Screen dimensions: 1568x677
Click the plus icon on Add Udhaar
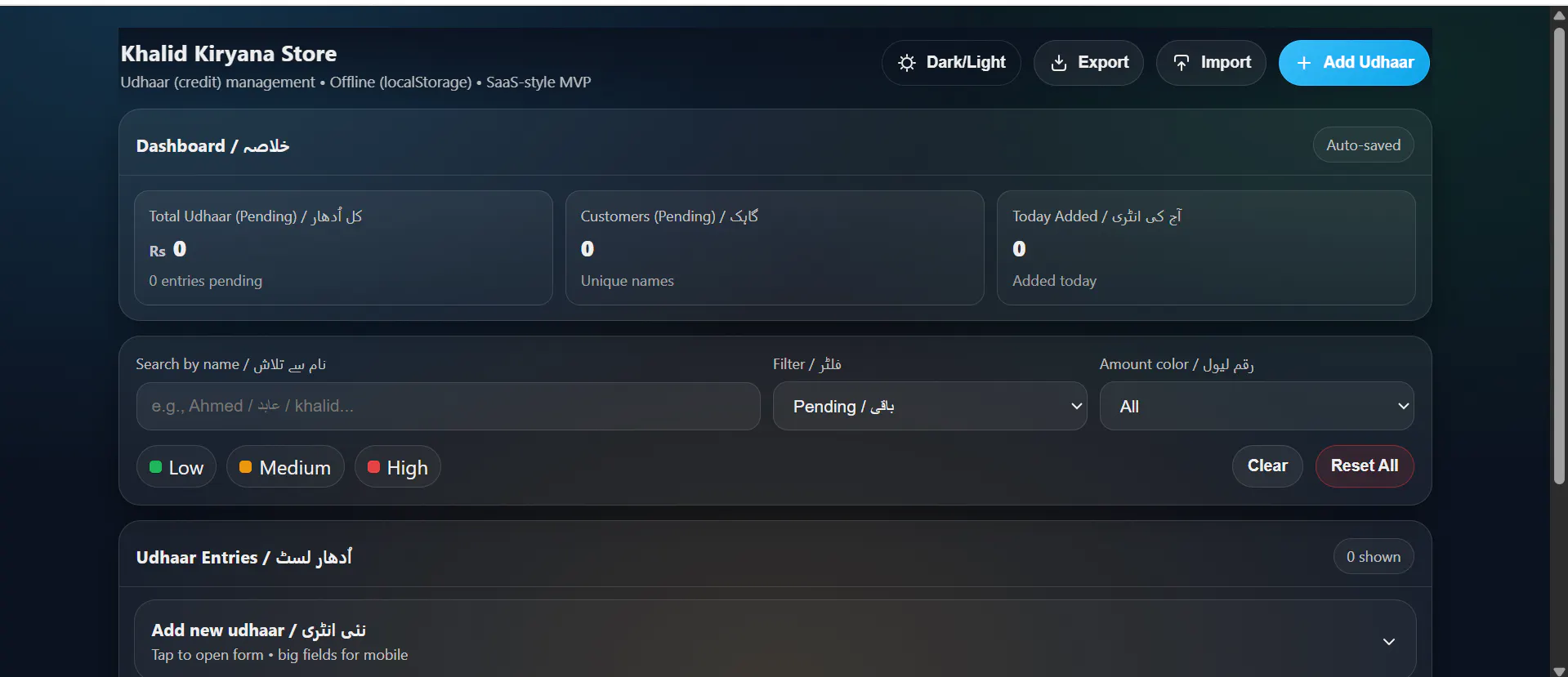click(x=1304, y=63)
